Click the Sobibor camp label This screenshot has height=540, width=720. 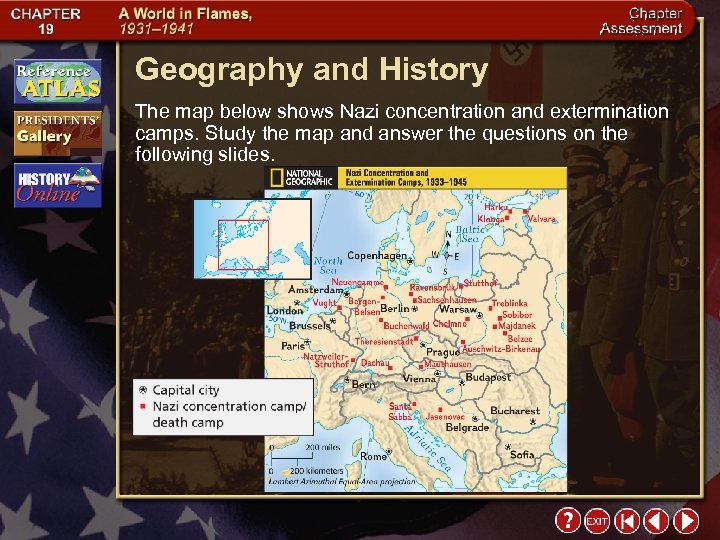[x=517, y=315]
